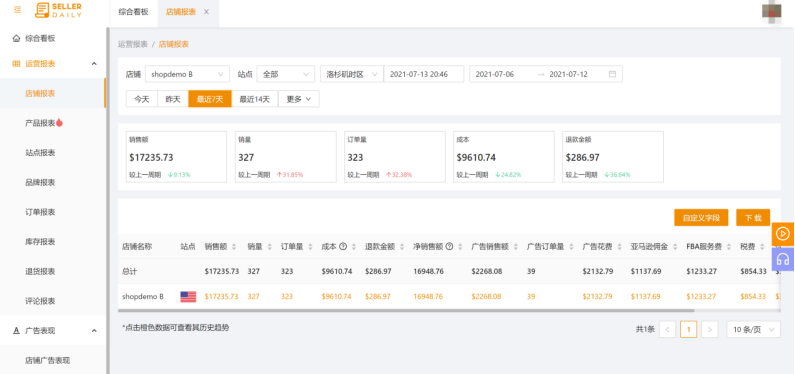Image resolution: width=795 pixels, height=374 pixels.
Task: Open the orange video play floating icon
Action: point(783,234)
